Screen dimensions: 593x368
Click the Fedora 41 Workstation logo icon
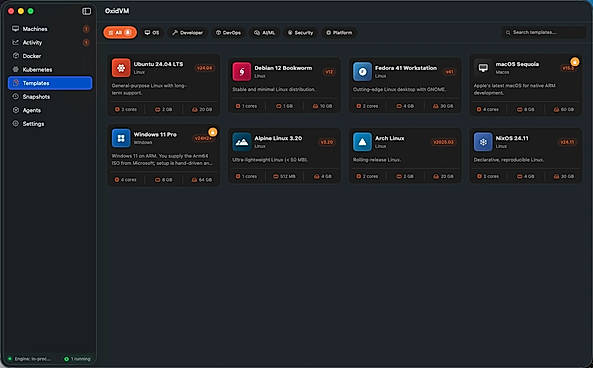362,71
